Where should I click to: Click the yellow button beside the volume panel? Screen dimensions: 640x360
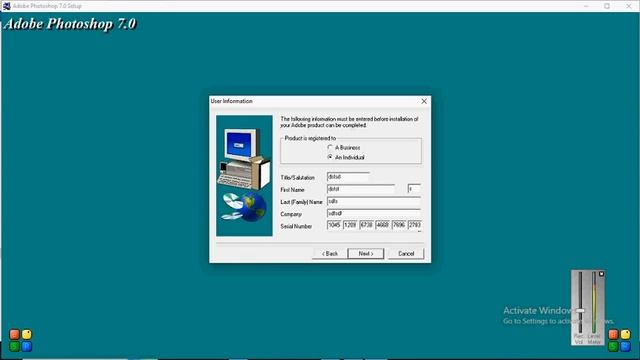(x=625, y=335)
